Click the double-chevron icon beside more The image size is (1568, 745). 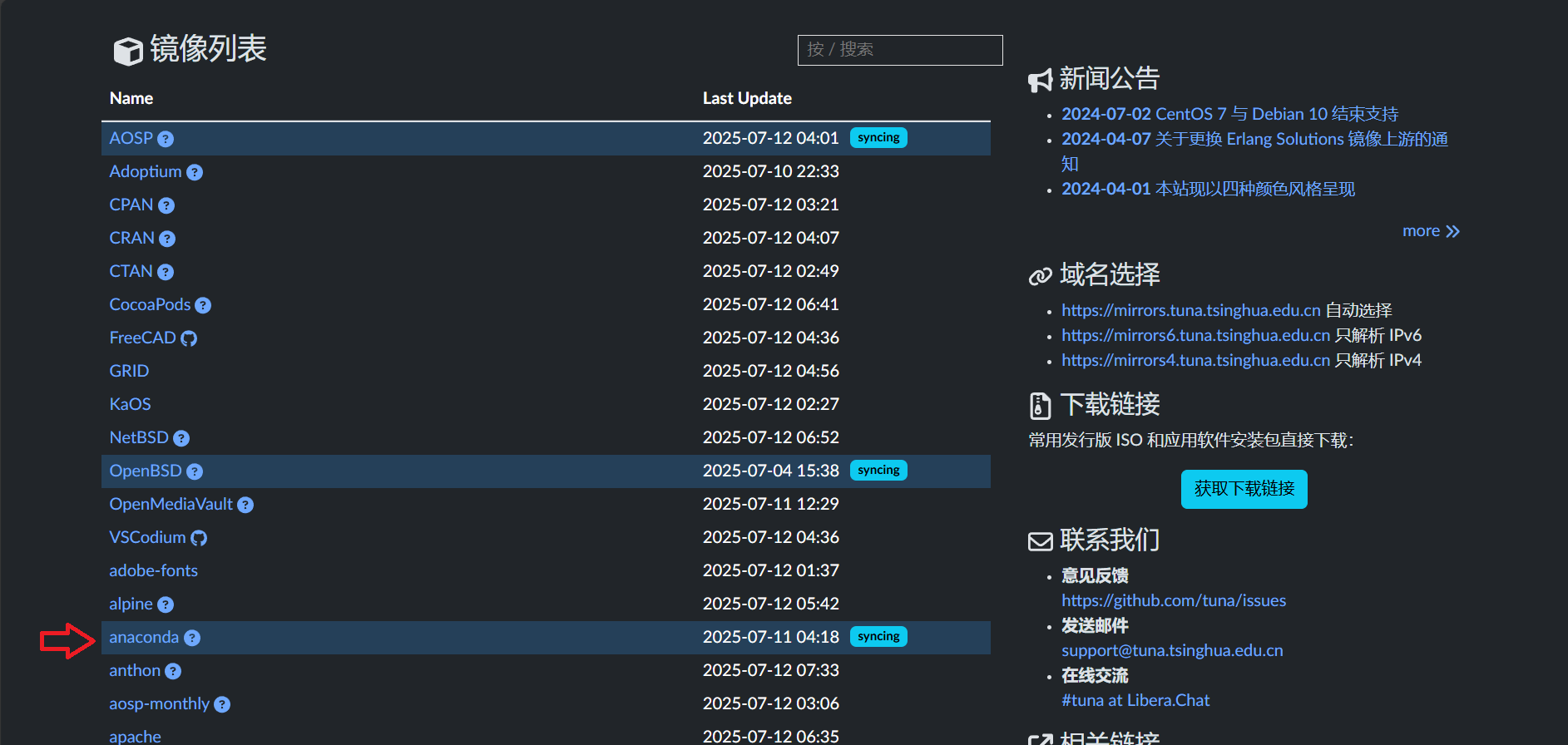[1453, 231]
